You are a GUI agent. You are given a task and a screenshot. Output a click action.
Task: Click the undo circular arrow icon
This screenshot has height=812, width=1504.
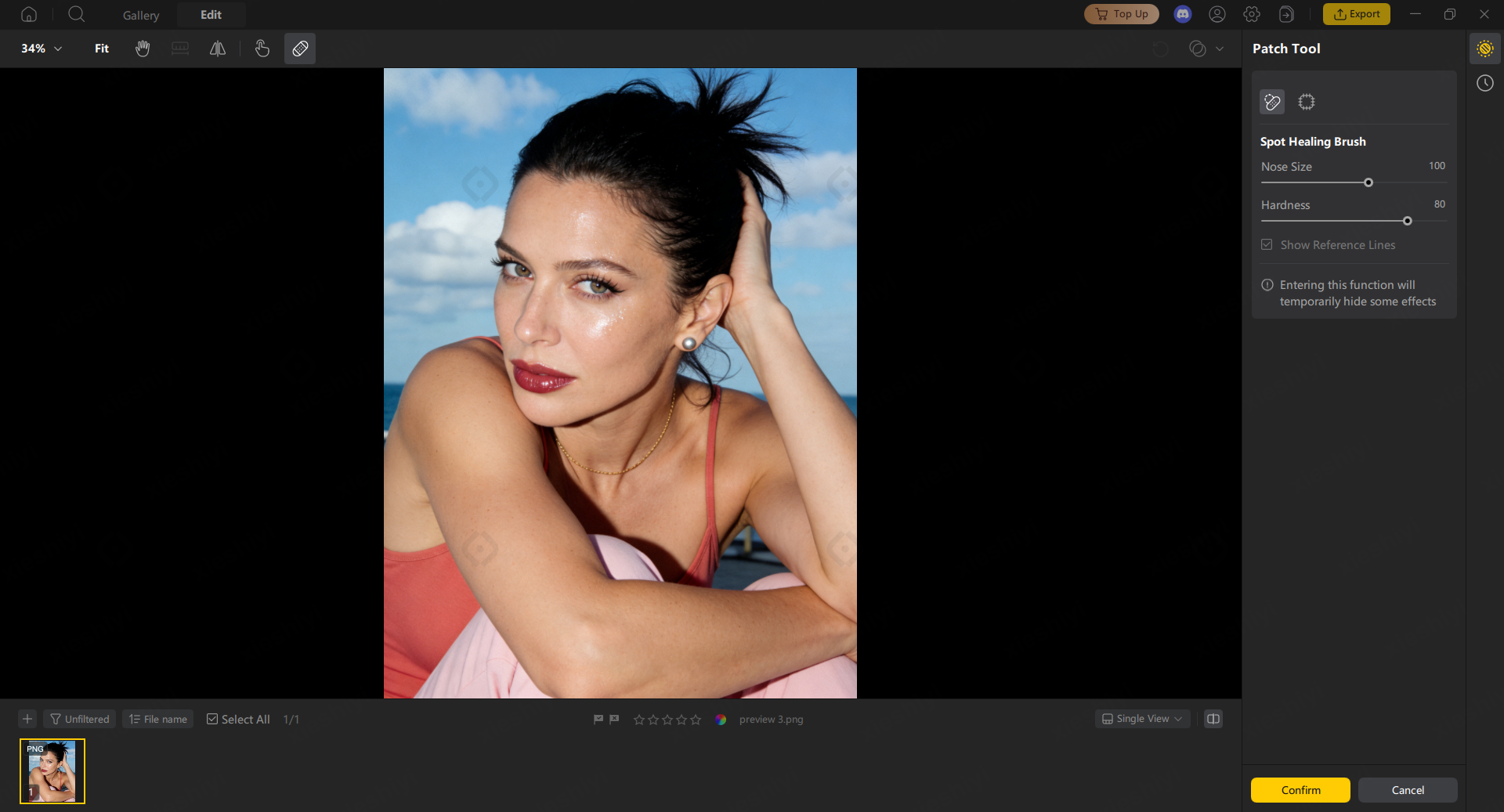coord(1161,49)
